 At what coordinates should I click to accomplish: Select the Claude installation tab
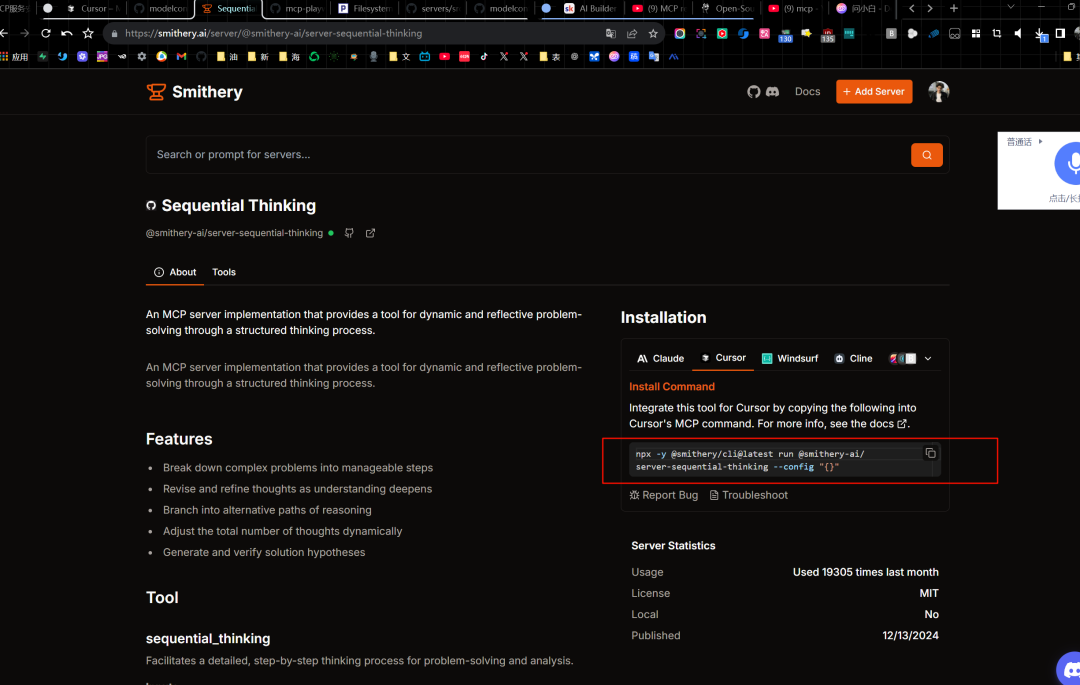click(x=661, y=358)
